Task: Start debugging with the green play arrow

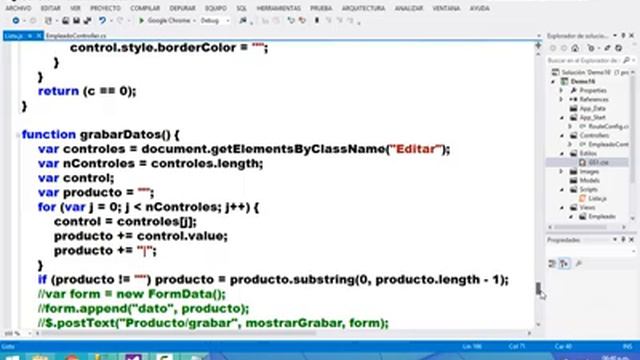Action: click(142, 20)
